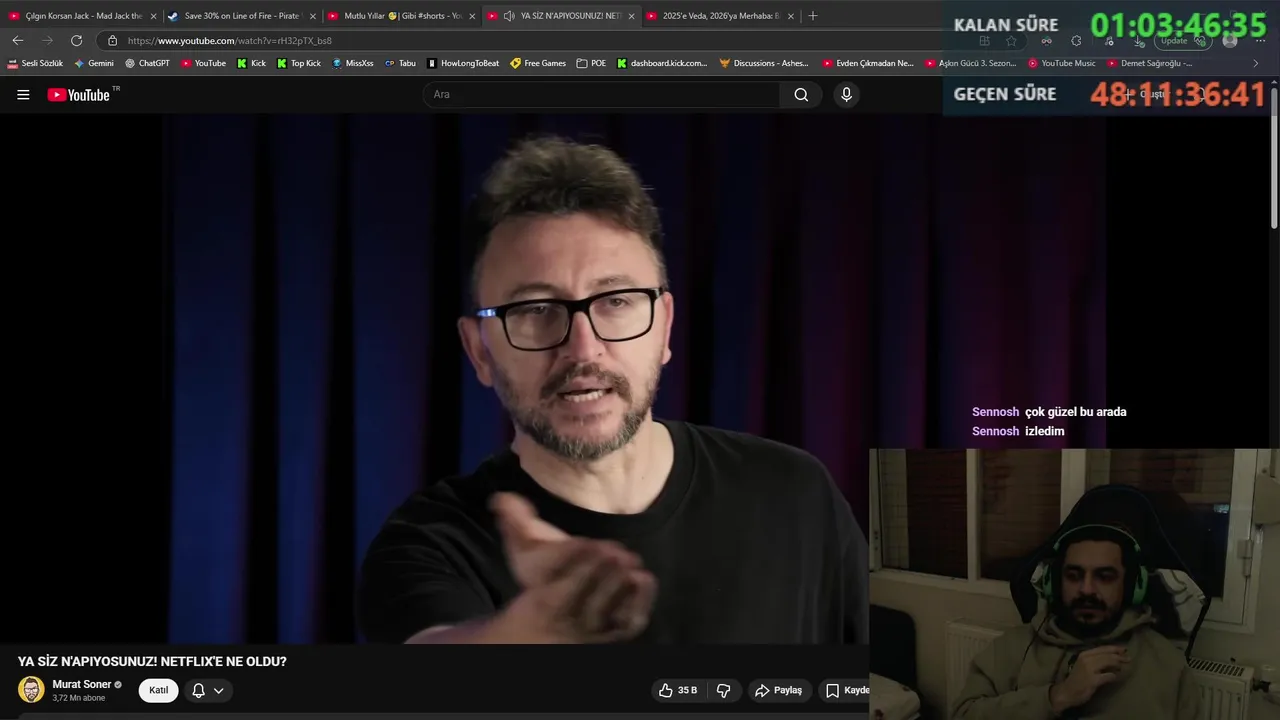Click the video title YA SİZ N'APIYOSUNUZ
This screenshot has width=1280, height=720.
tap(152, 662)
